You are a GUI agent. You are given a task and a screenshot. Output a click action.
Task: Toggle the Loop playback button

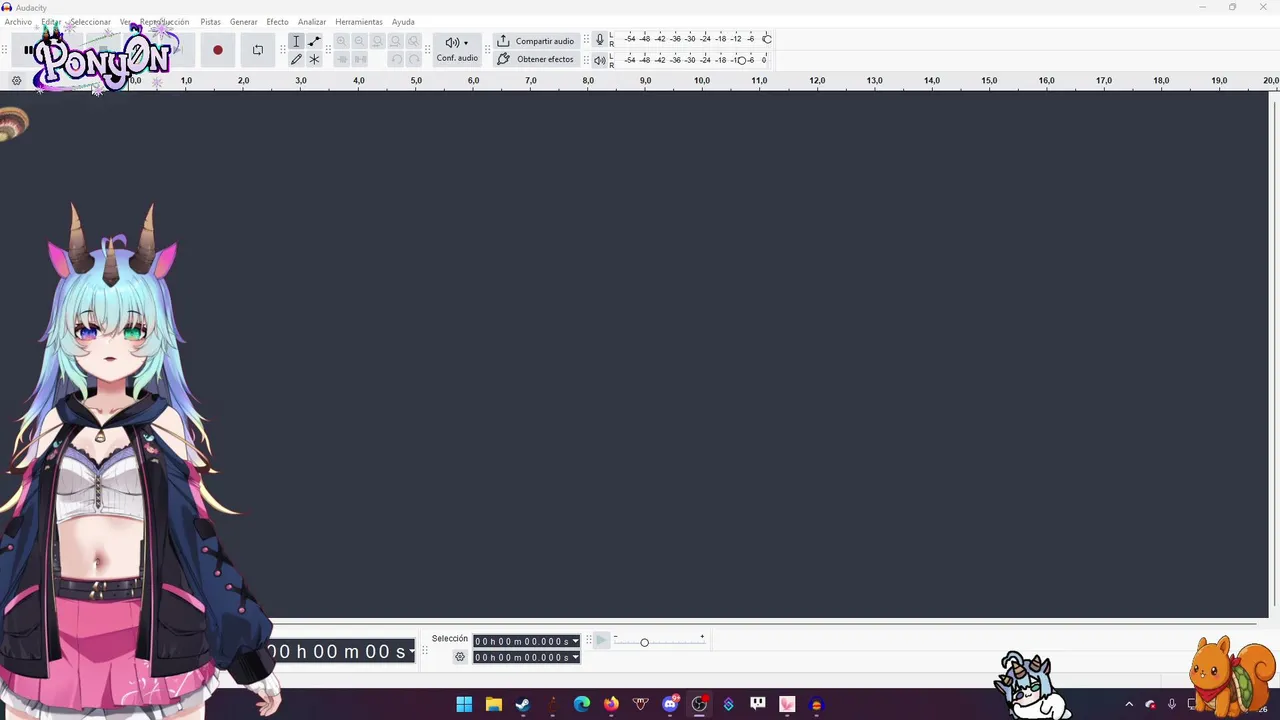pos(258,50)
